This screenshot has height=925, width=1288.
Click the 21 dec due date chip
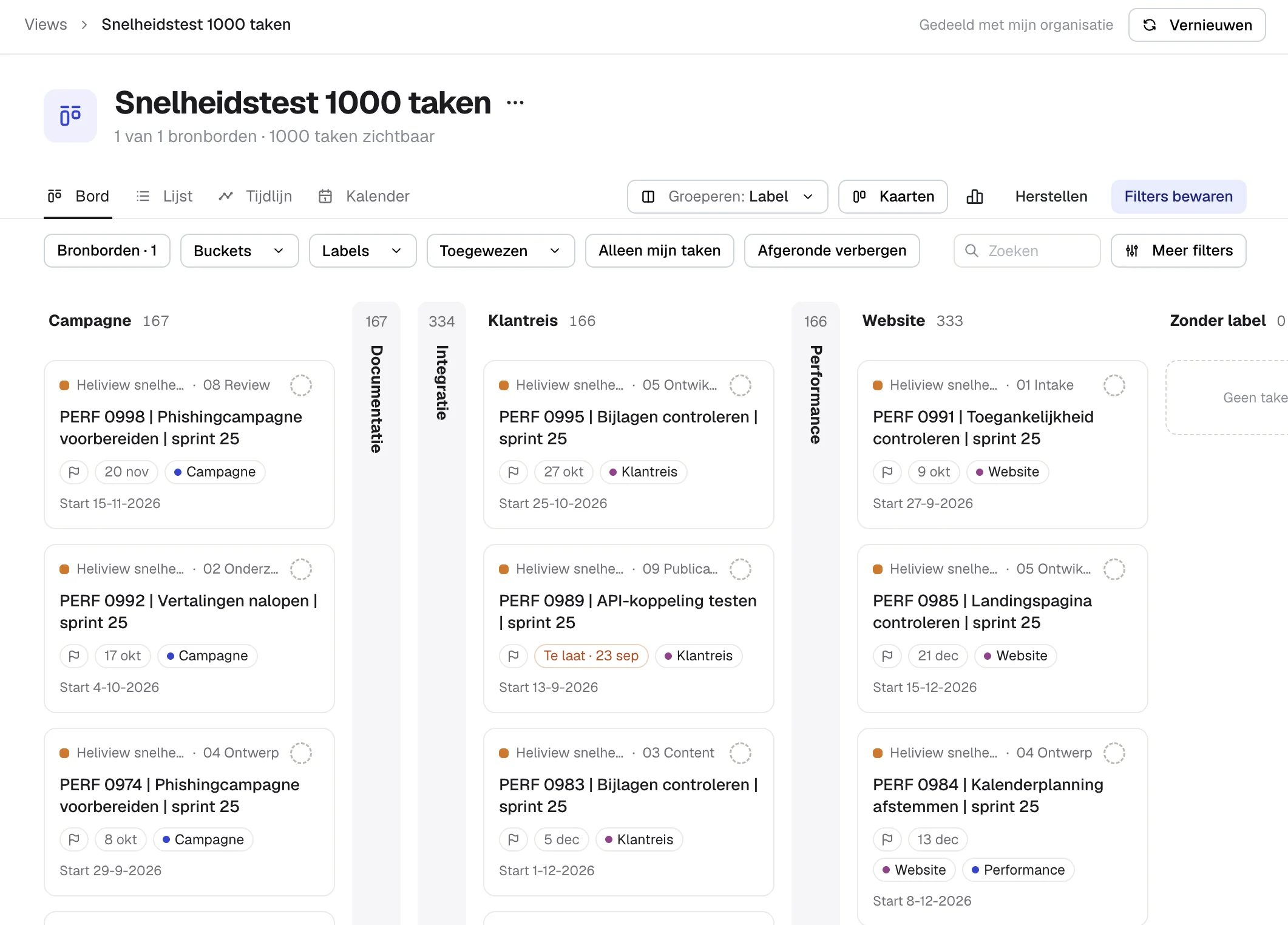938,656
